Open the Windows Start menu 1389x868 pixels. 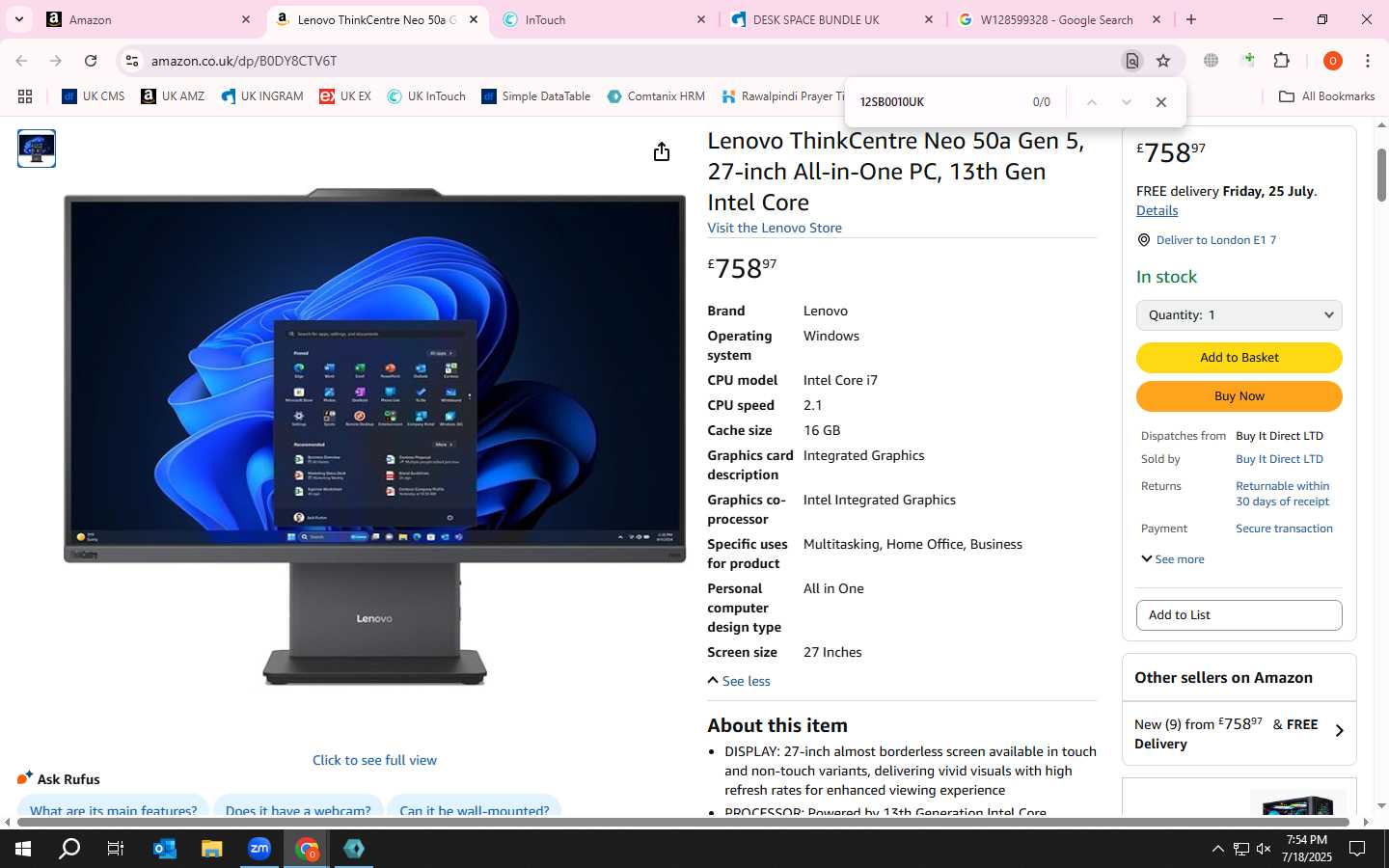click(x=23, y=849)
